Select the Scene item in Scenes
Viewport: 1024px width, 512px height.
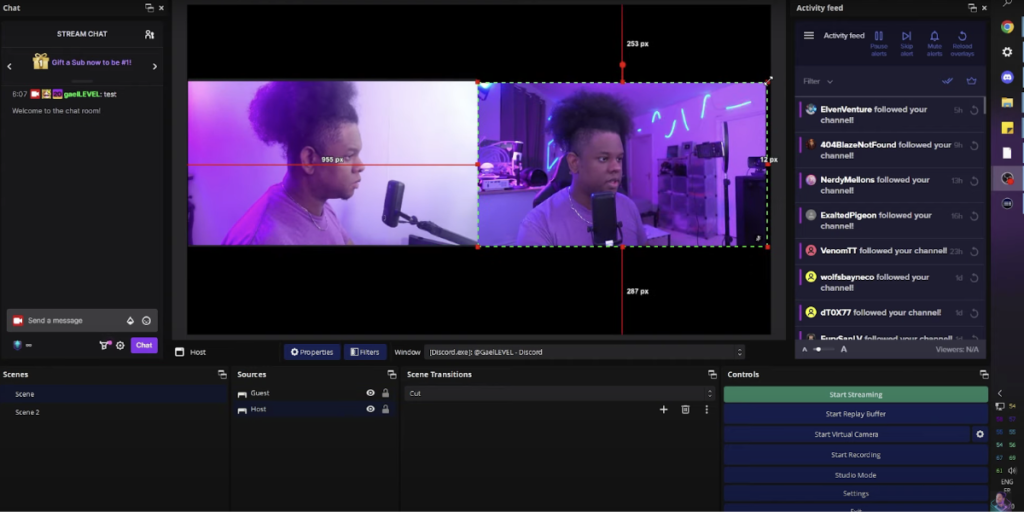114,394
